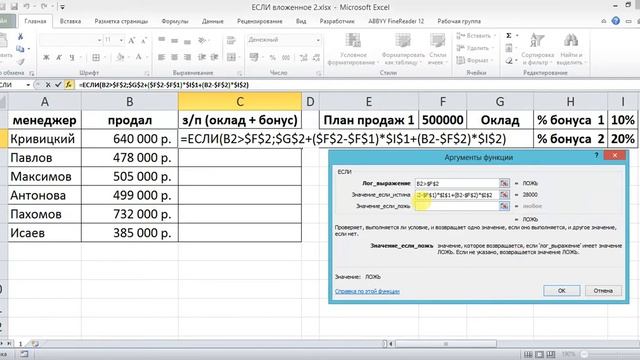Align cell content to top
Viewport: 640px width, 360px height.
click(x=162, y=40)
